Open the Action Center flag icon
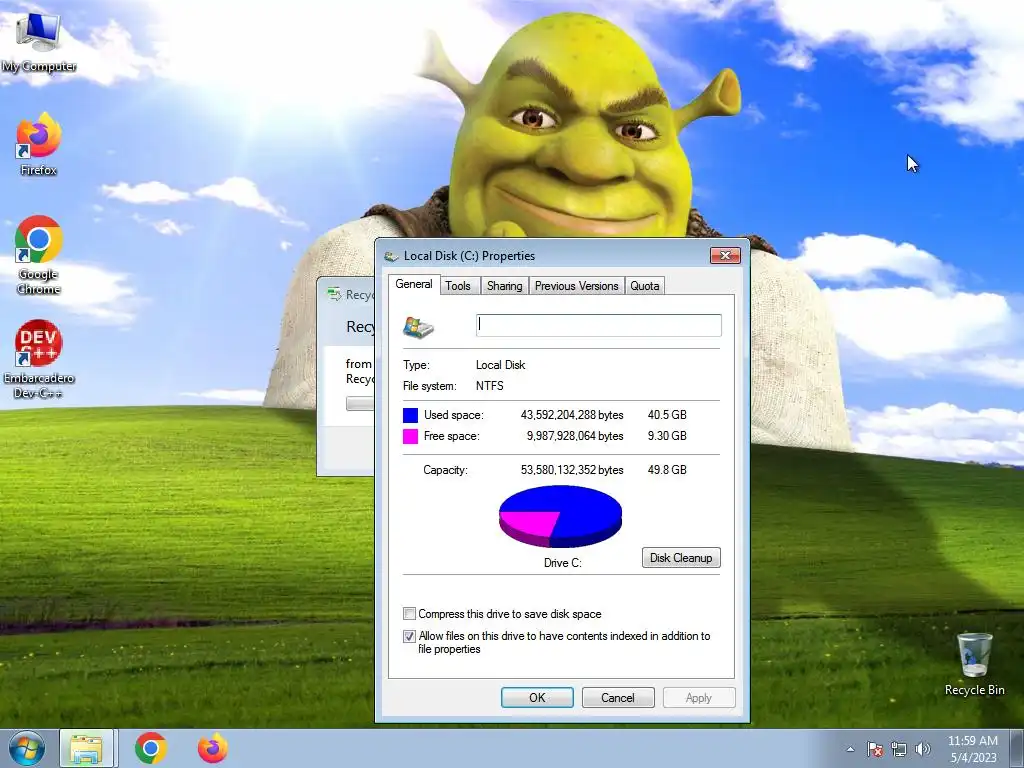This screenshot has height=768, width=1024. point(874,749)
